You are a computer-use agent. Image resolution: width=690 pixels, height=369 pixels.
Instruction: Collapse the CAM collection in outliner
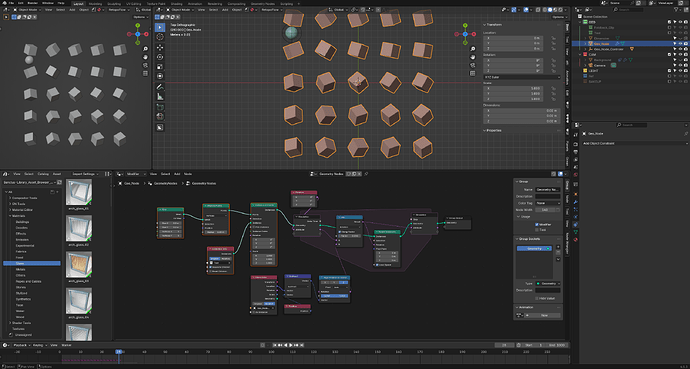point(580,55)
